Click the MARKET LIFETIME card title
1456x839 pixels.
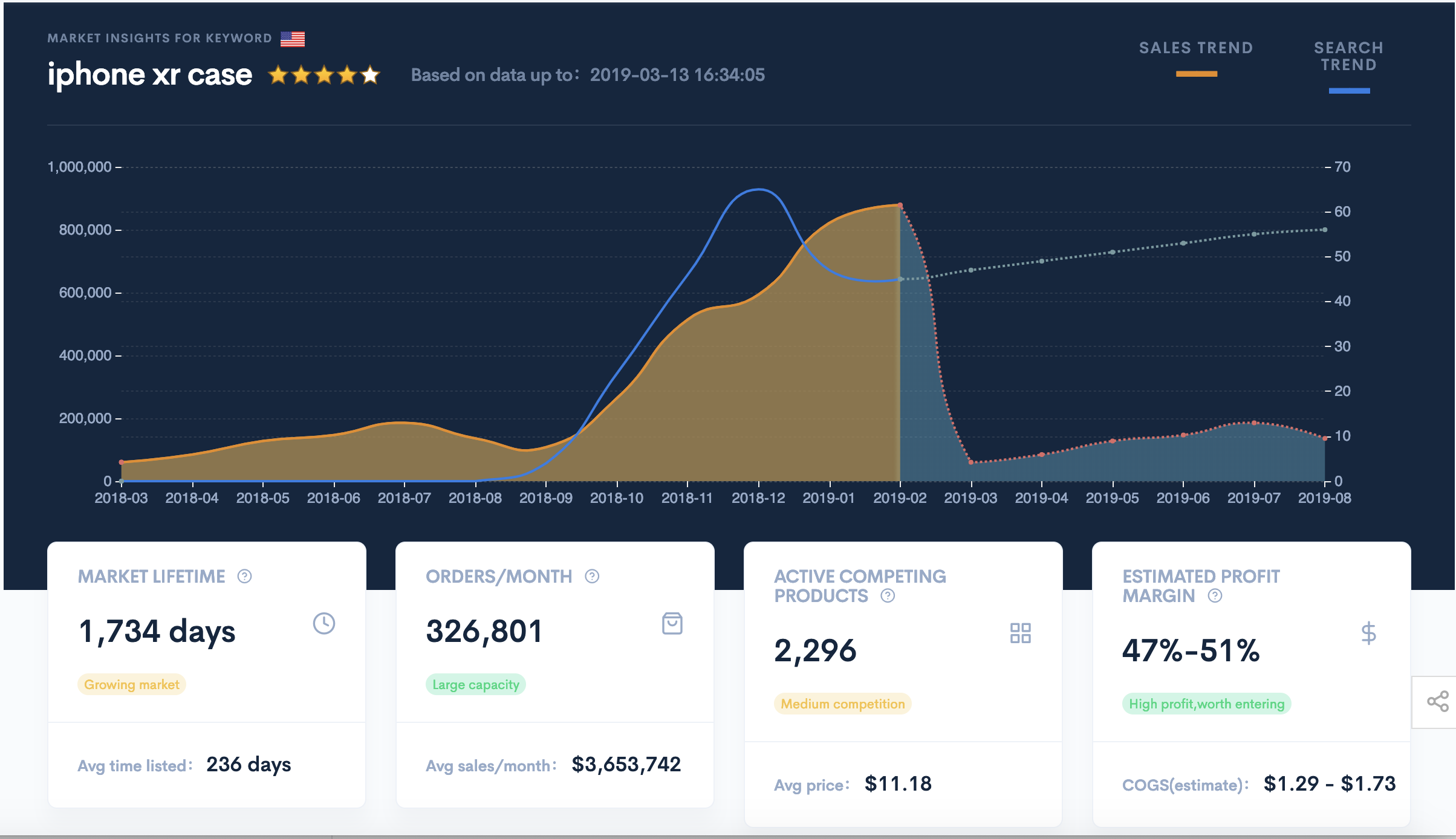(x=151, y=576)
